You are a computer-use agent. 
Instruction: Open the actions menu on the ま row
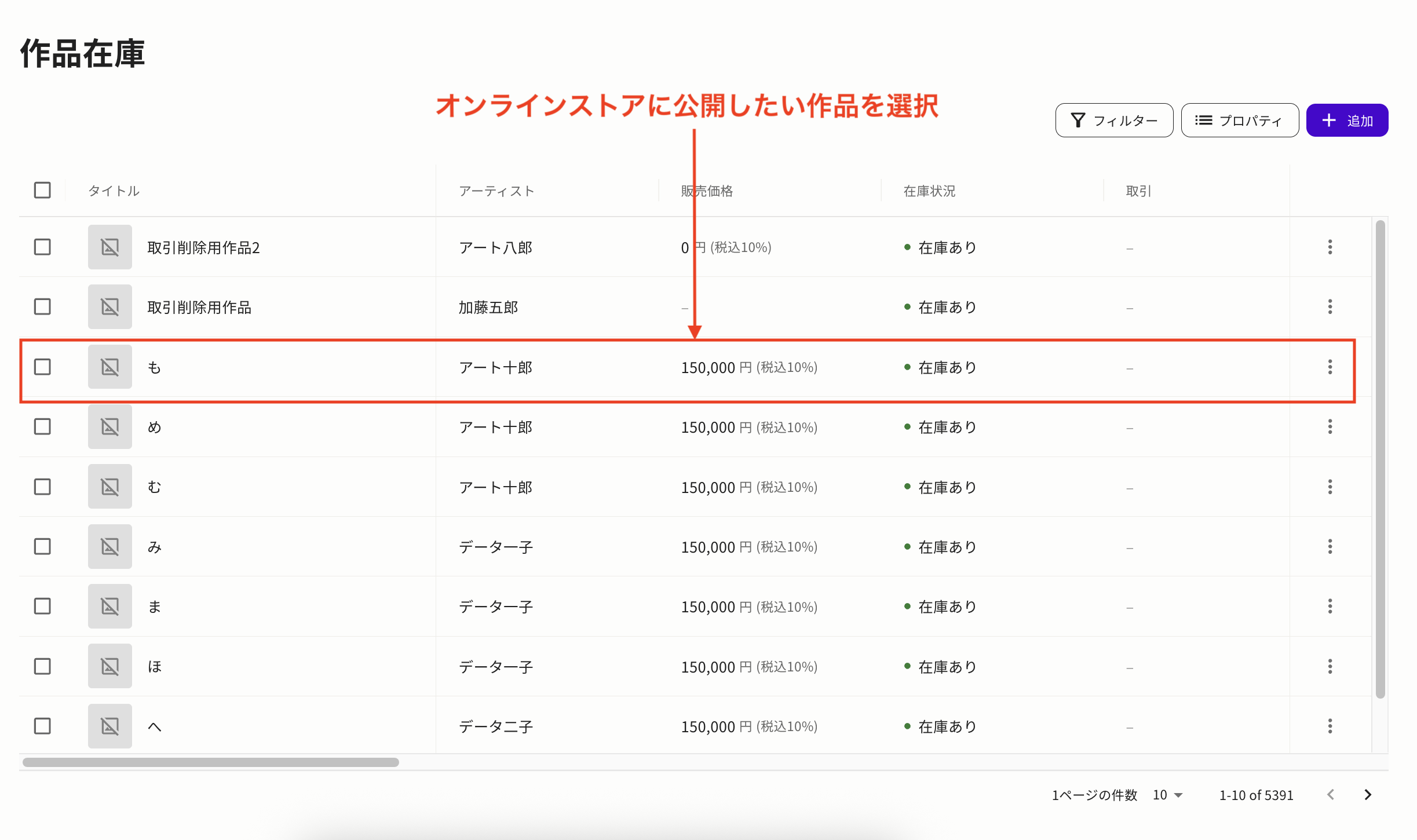(x=1330, y=606)
